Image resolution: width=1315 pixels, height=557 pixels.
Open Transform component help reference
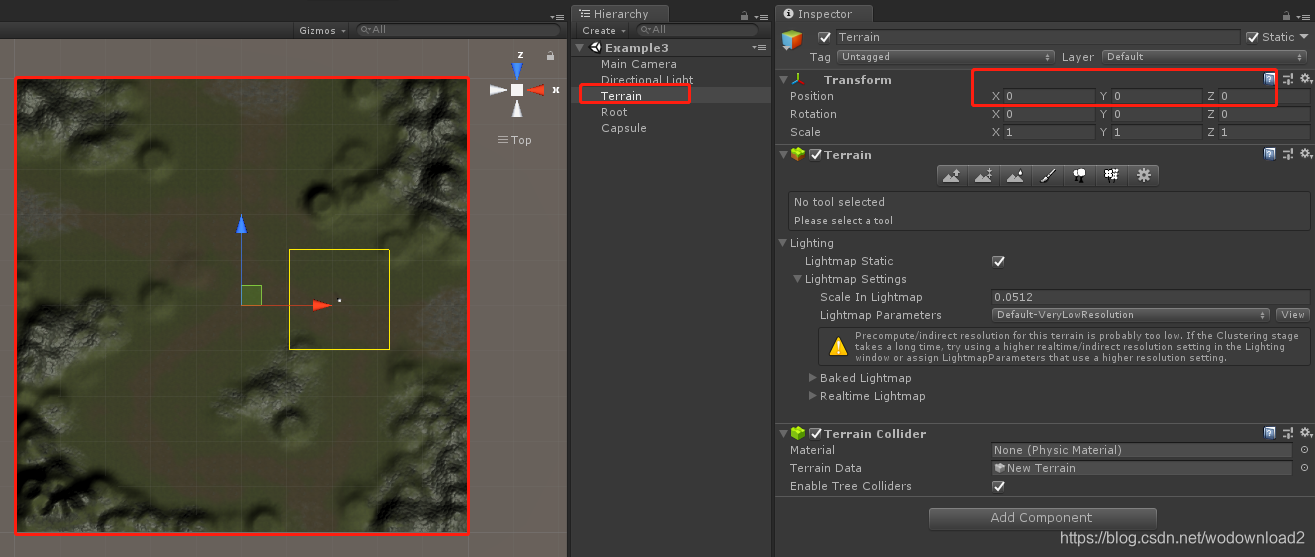1270,78
